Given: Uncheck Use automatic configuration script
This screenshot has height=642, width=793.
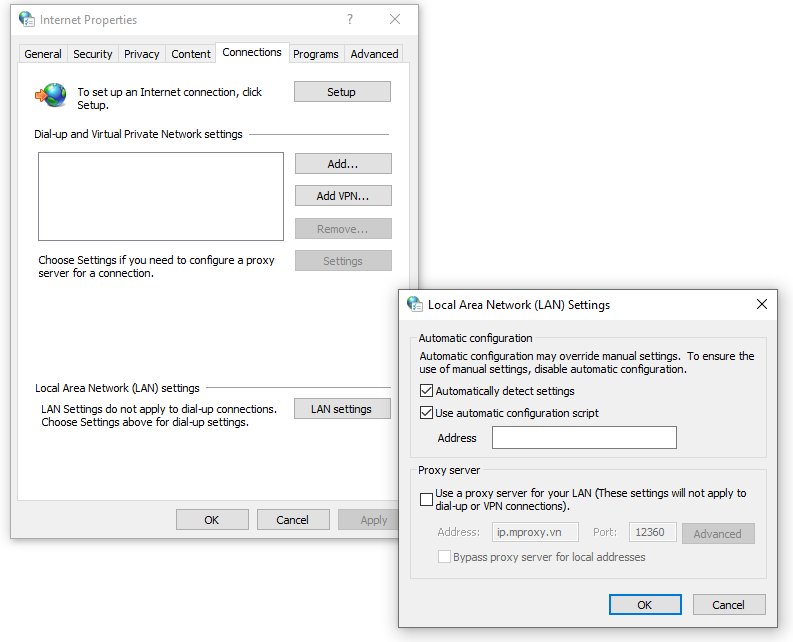Looking at the screenshot, I should click(x=426, y=412).
